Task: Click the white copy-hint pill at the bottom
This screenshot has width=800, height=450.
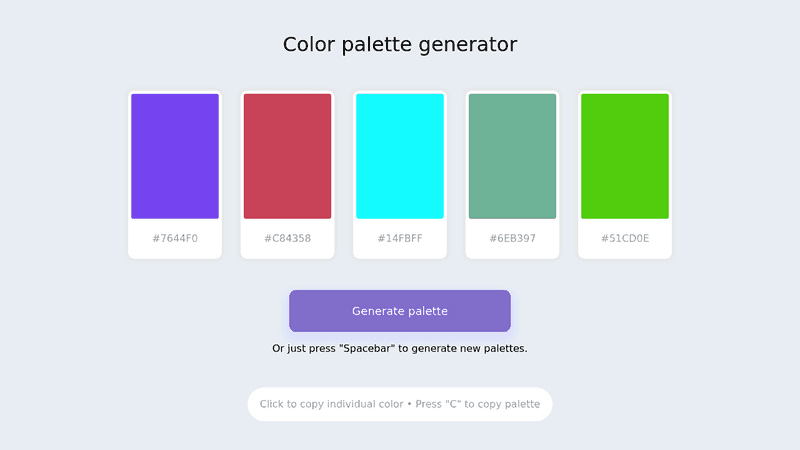Action: [400, 404]
